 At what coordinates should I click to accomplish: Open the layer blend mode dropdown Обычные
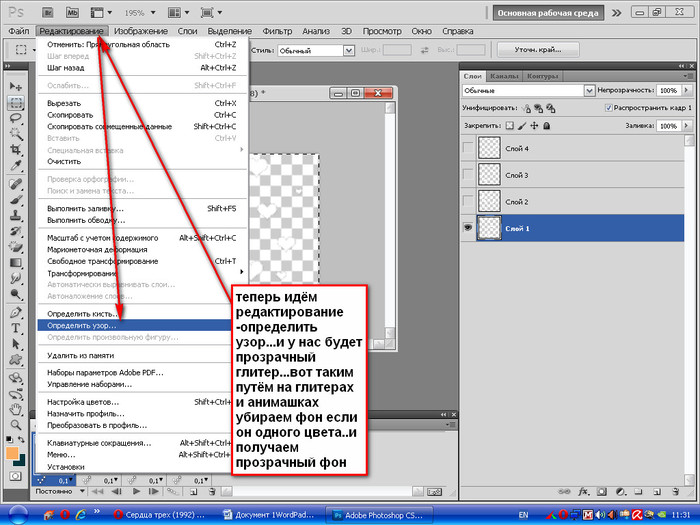pyautogui.click(x=521, y=90)
